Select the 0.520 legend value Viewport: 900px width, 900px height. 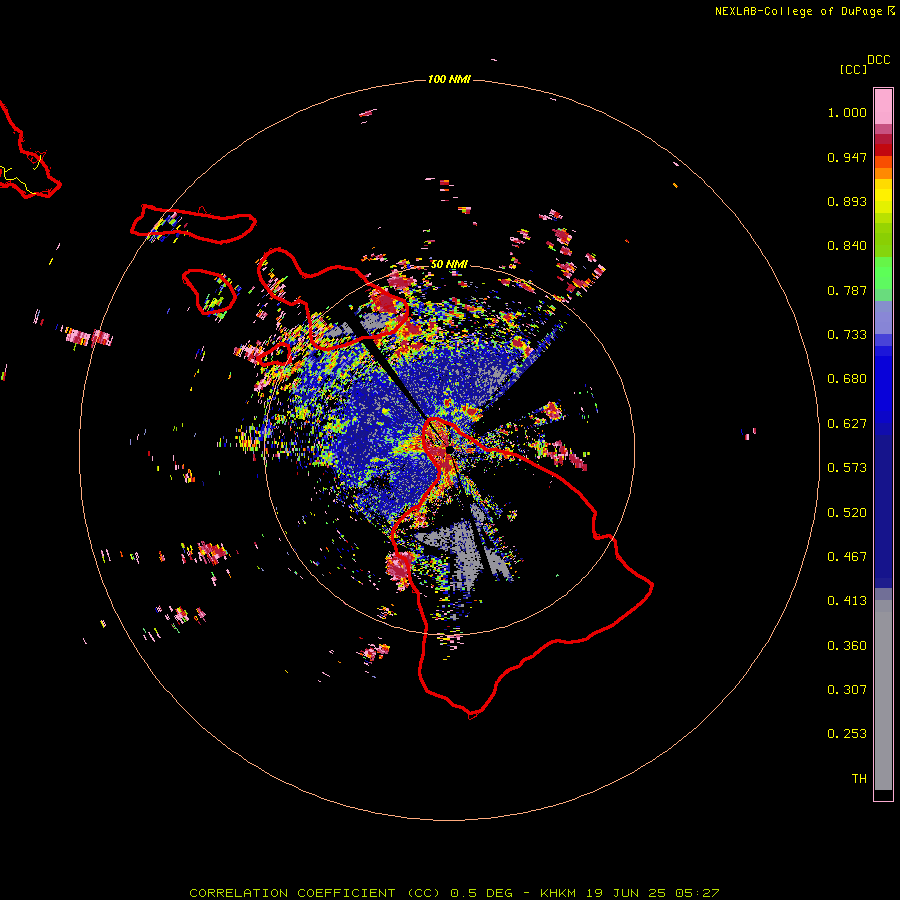[847, 513]
